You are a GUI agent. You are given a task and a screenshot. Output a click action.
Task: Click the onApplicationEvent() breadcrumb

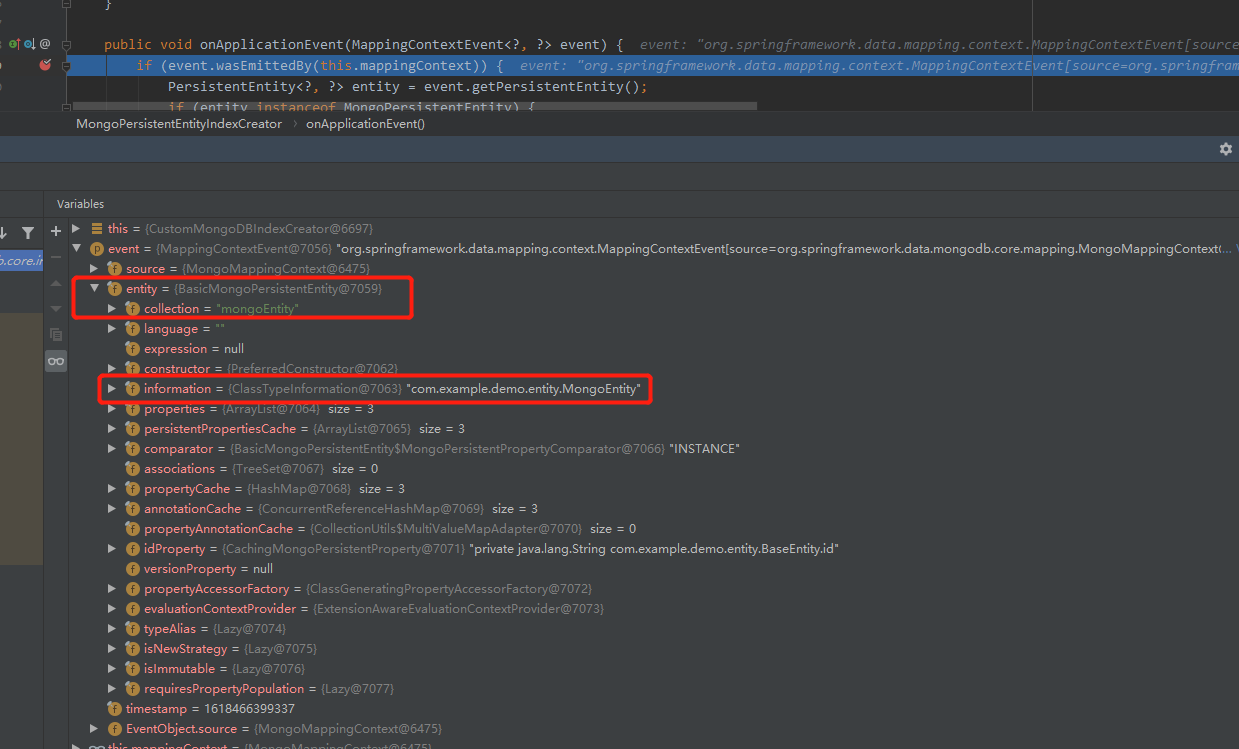(x=365, y=124)
